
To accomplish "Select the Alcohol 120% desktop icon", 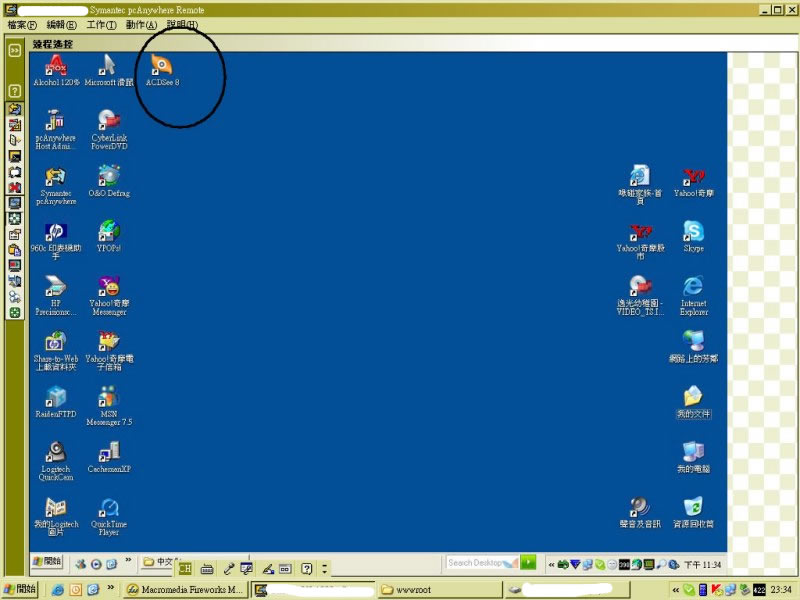I will [56, 66].
